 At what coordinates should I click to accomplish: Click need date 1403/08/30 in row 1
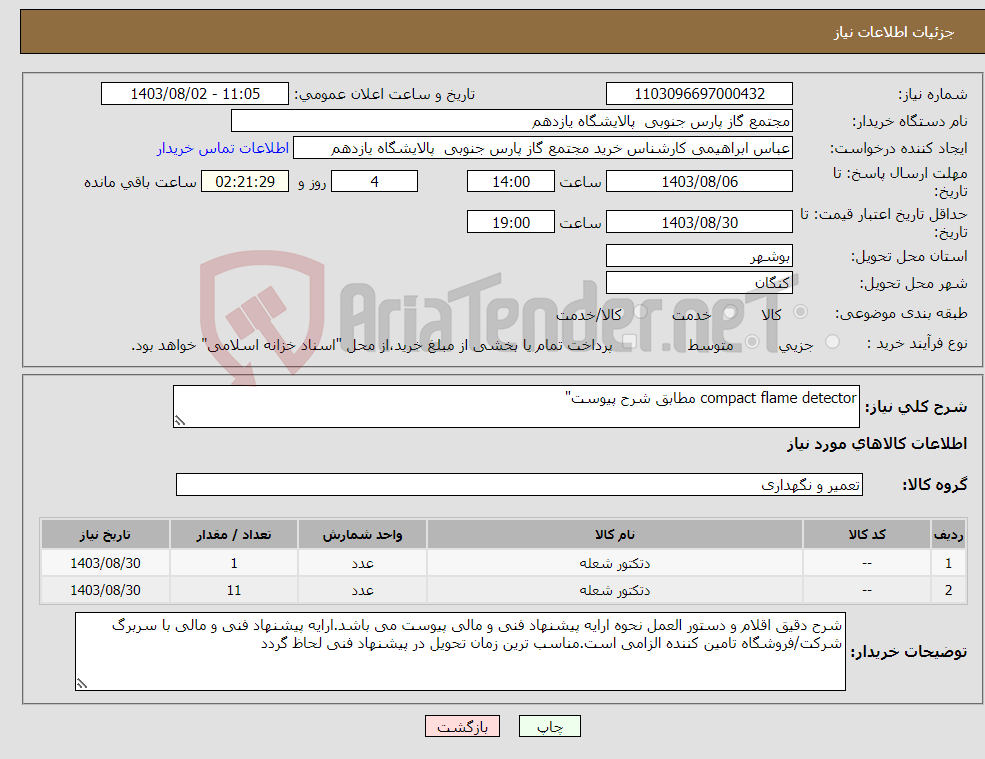point(106,563)
